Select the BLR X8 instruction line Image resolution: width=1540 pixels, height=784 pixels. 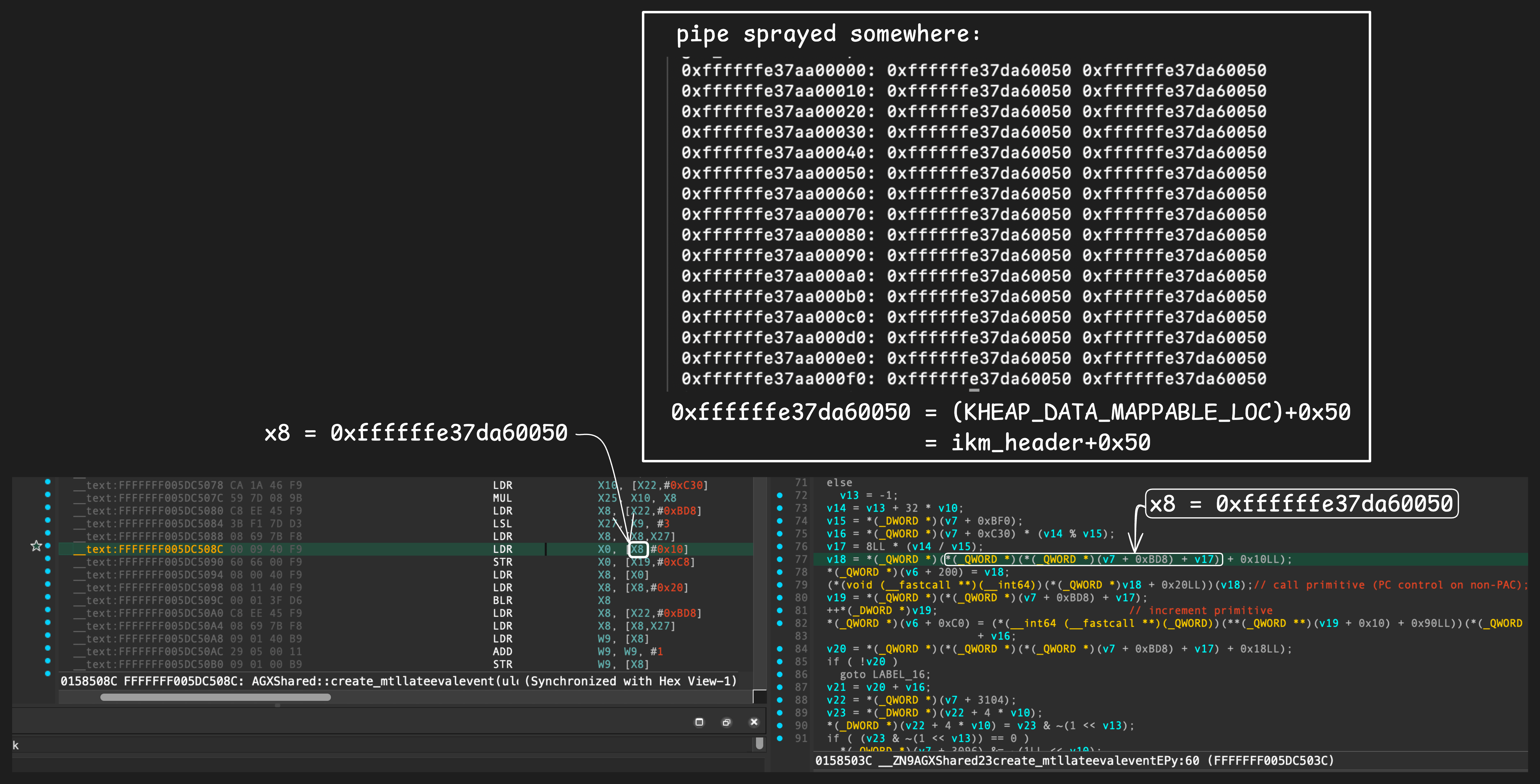[x=502, y=601]
